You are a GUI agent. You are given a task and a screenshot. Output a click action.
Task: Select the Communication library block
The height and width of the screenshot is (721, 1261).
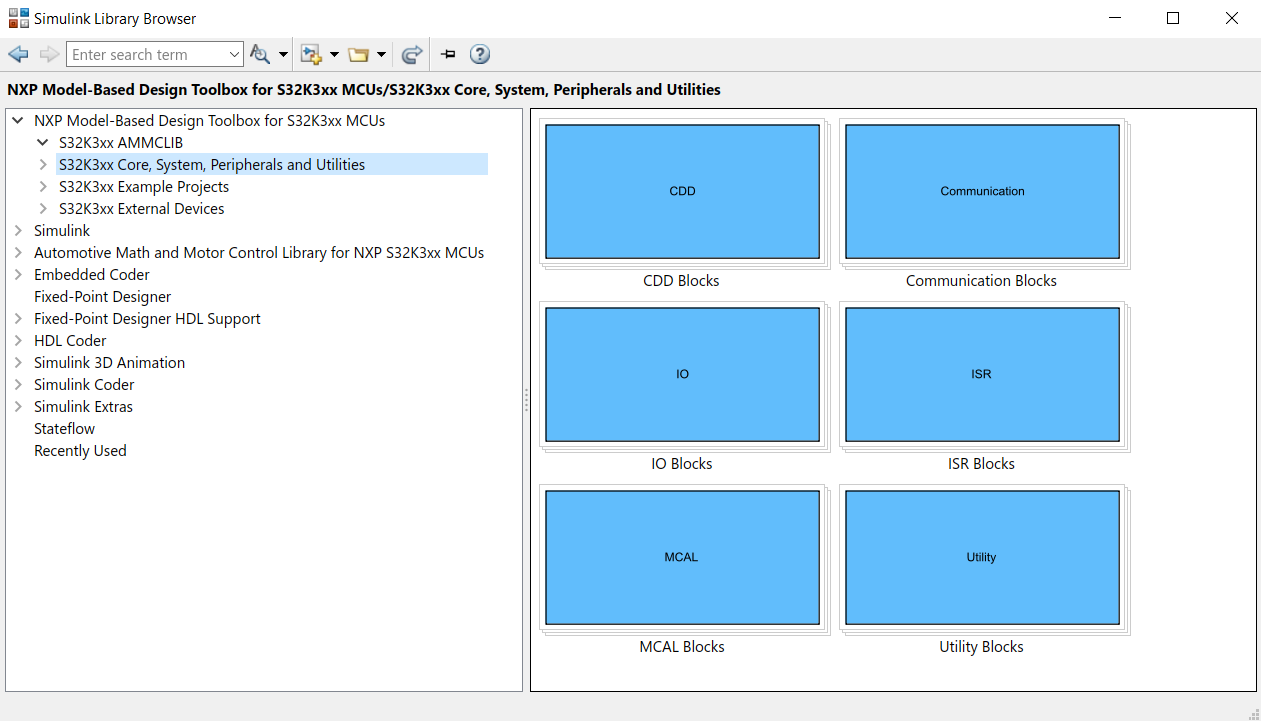pos(982,191)
